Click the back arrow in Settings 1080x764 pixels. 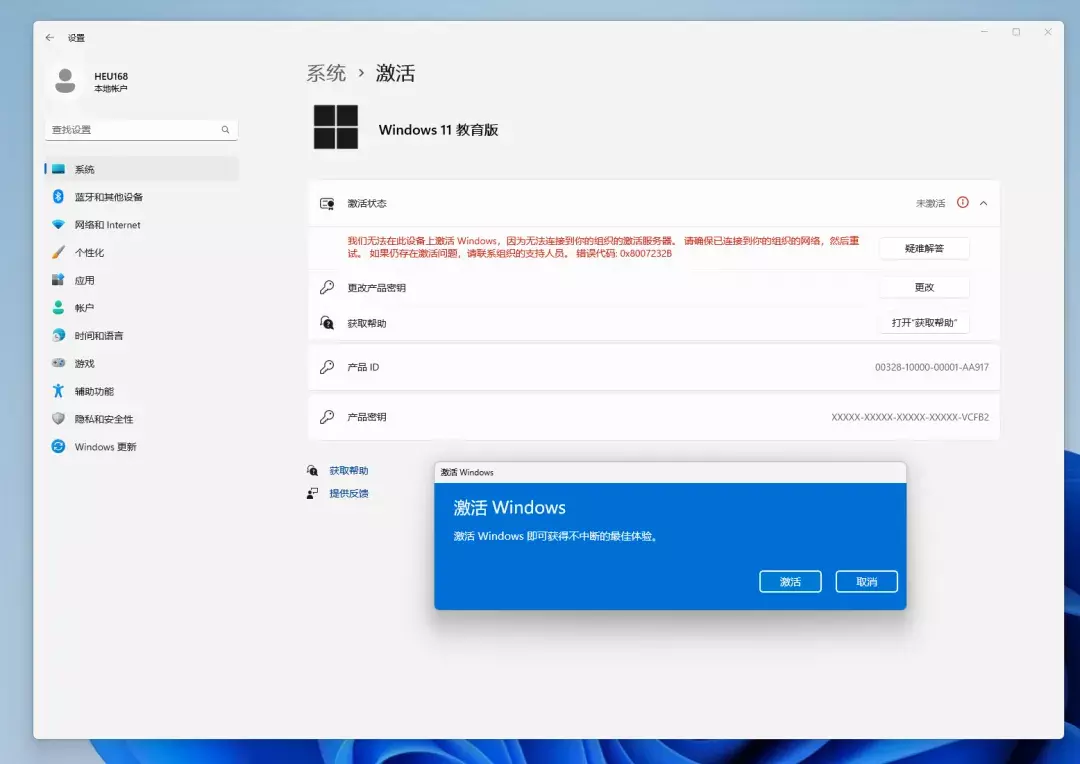(50, 38)
